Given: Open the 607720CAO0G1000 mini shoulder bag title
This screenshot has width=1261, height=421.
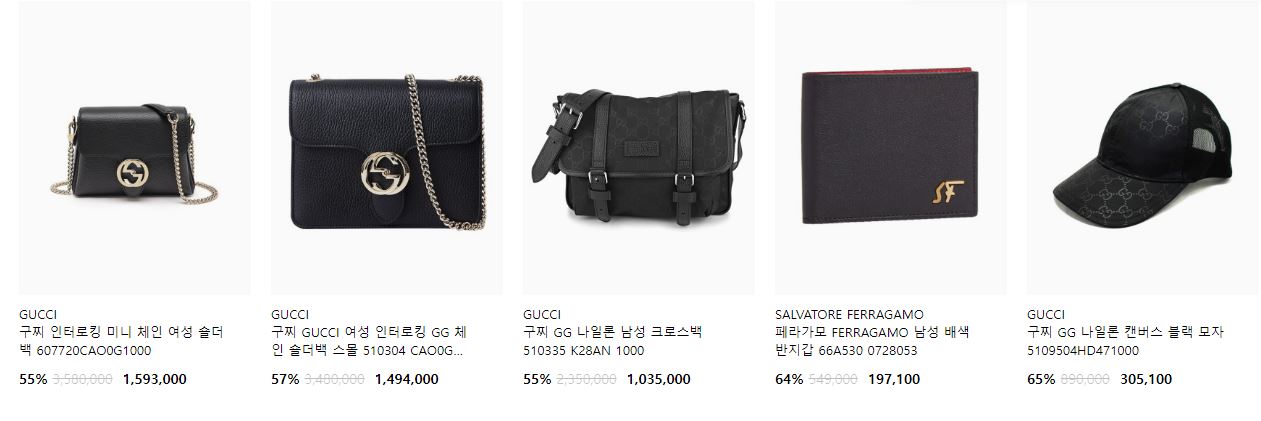Looking at the screenshot, I should (x=121, y=341).
